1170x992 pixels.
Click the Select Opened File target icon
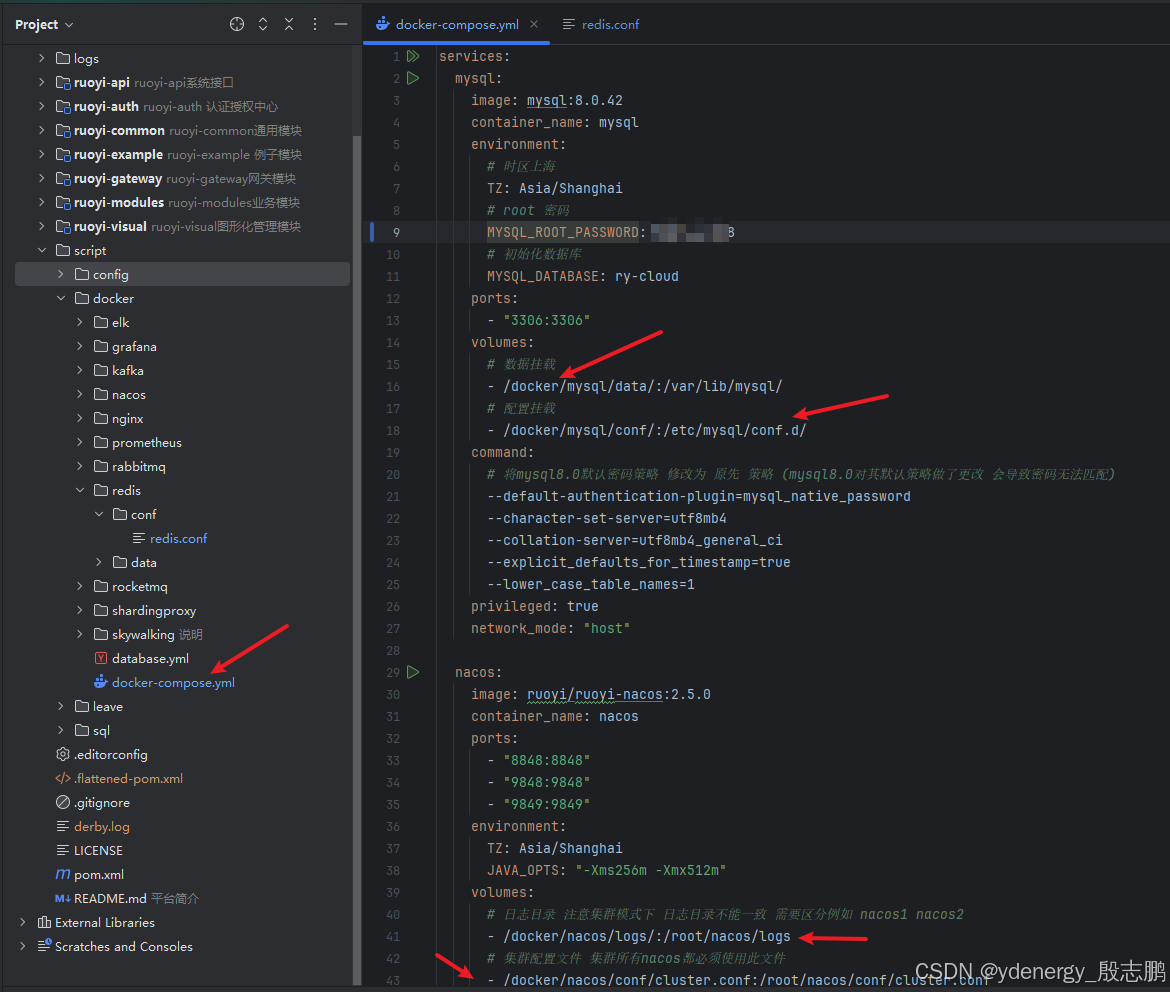pos(237,24)
